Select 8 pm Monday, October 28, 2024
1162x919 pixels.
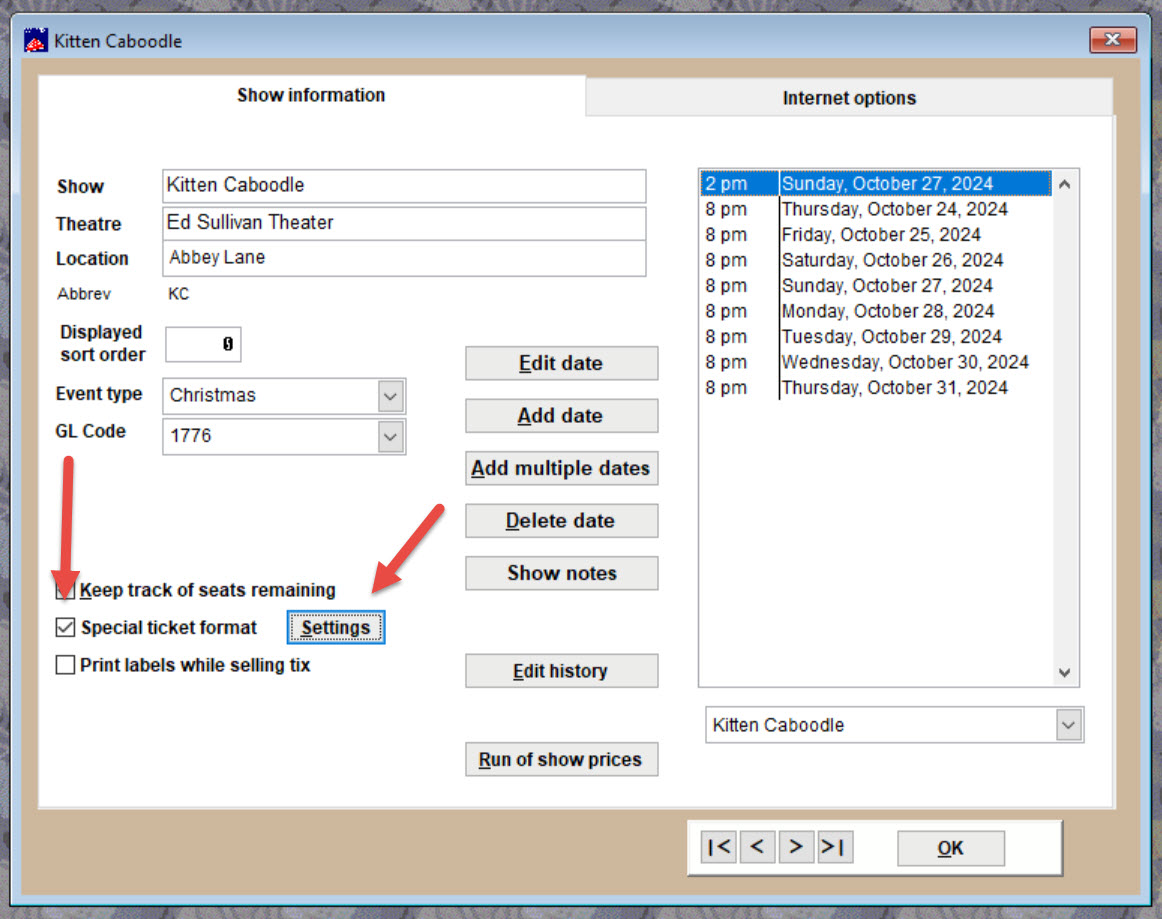pyautogui.click(x=876, y=311)
